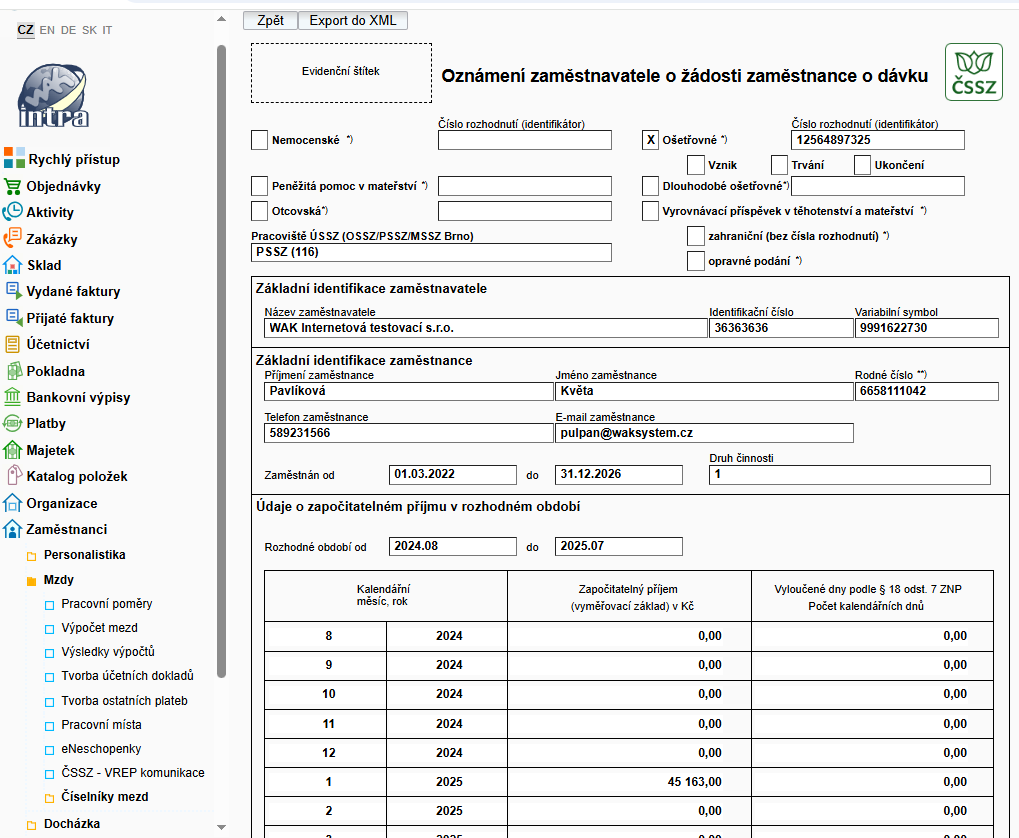The width and height of the screenshot is (1019, 838).
Task: Click the Katalog položek tag icon
Action: click(x=13, y=476)
